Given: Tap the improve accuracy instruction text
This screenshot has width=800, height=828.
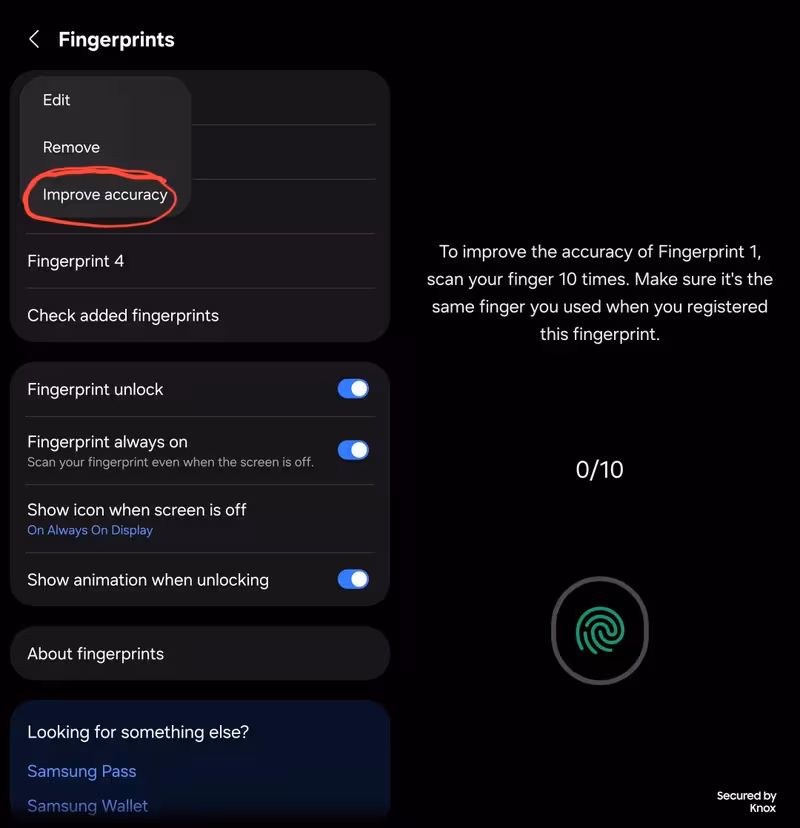Looking at the screenshot, I should pos(600,293).
